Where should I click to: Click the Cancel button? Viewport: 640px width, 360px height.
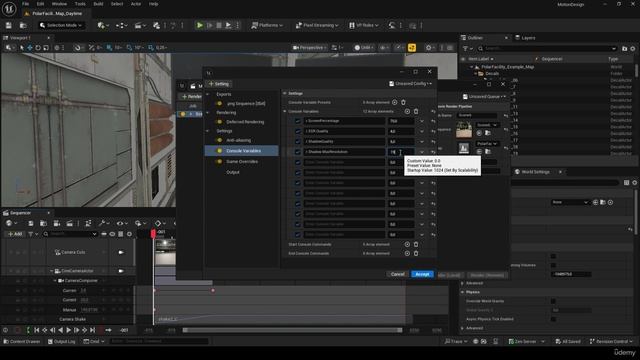[398, 274]
